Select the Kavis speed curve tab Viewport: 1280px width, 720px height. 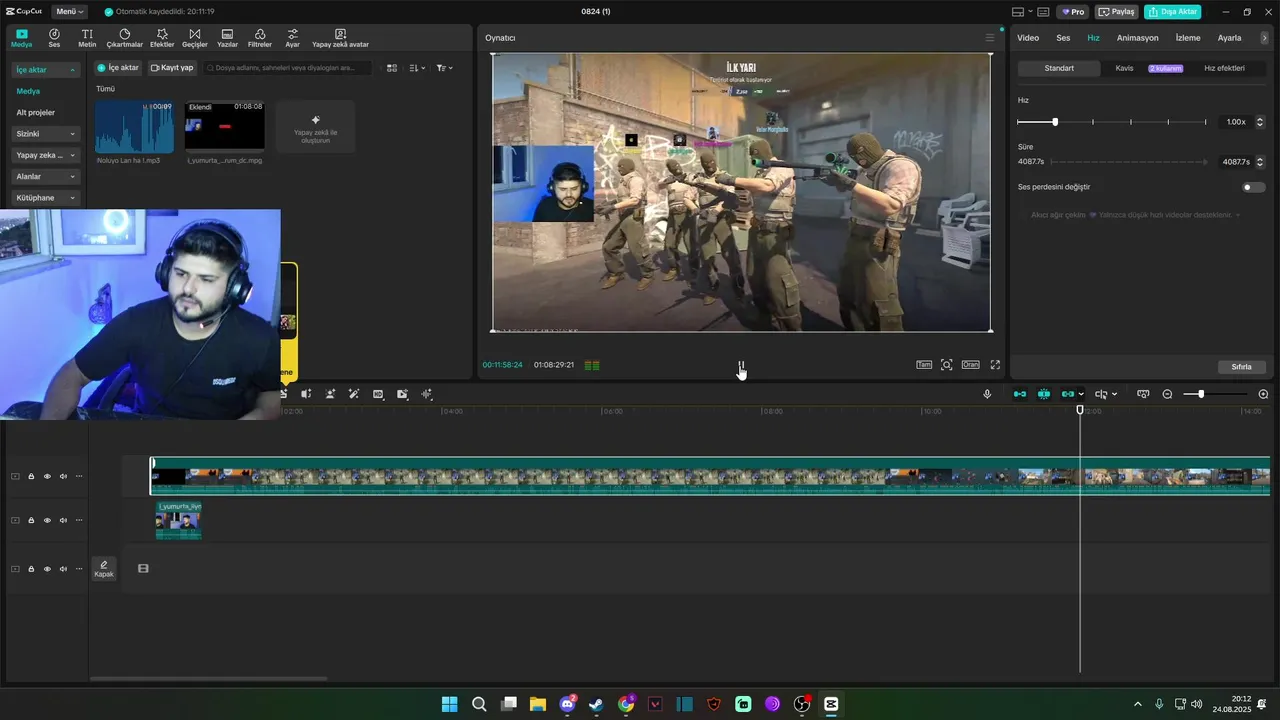tap(1124, 68)
